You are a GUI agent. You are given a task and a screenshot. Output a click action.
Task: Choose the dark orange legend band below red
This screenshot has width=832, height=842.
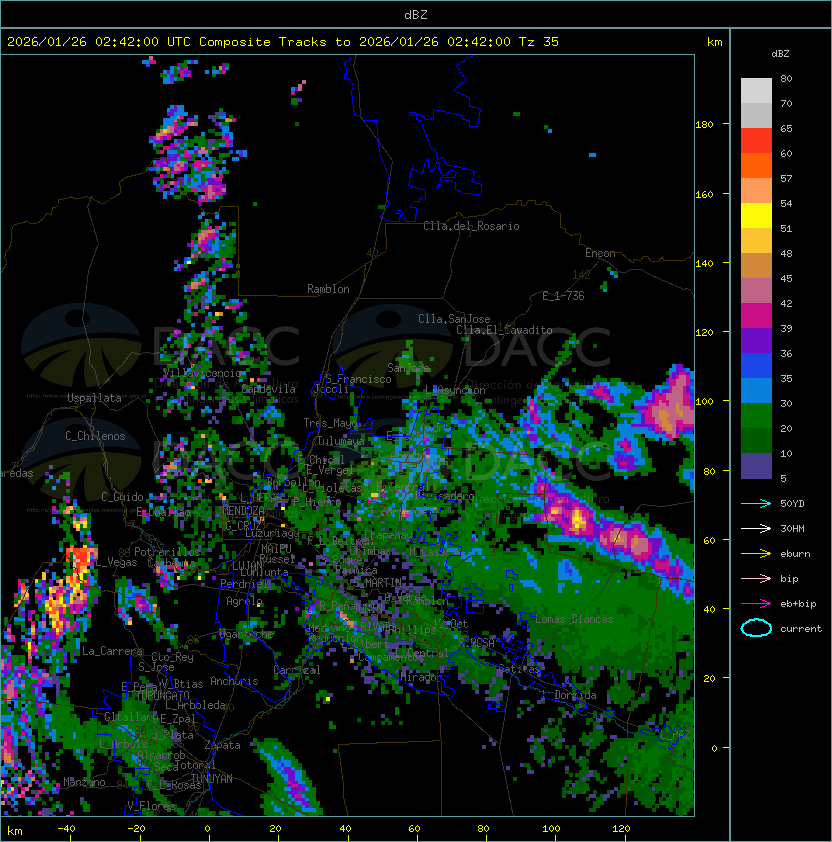coord(756,165)
